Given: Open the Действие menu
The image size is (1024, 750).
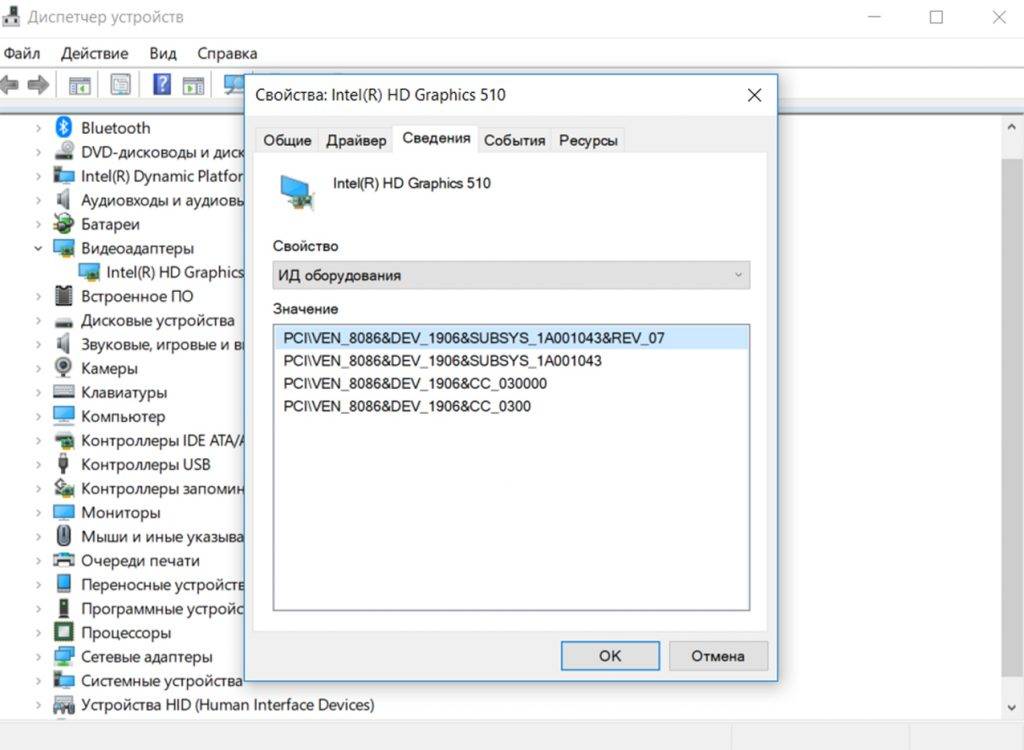Looking at the screenshot, I should click(94, 53).
